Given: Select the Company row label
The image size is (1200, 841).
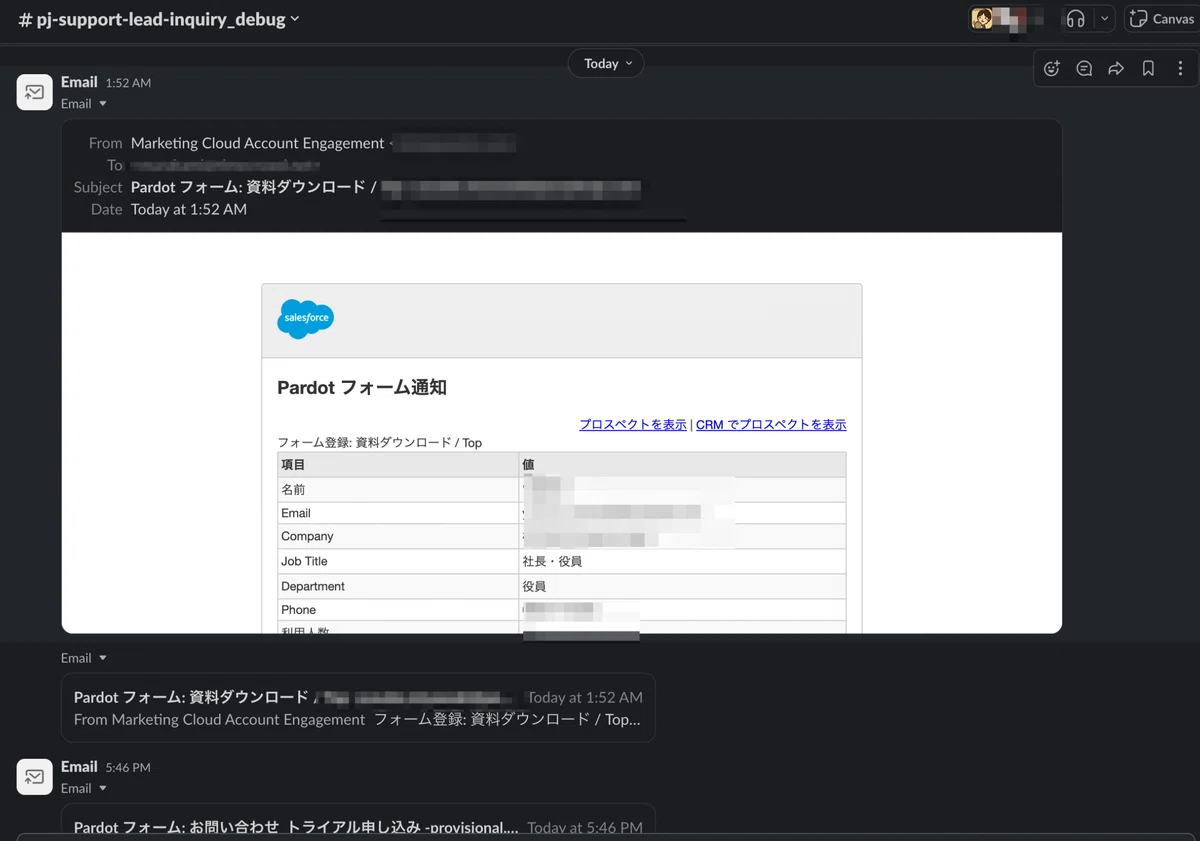Looking at the screenshot, I should click(x=307, y=536).
